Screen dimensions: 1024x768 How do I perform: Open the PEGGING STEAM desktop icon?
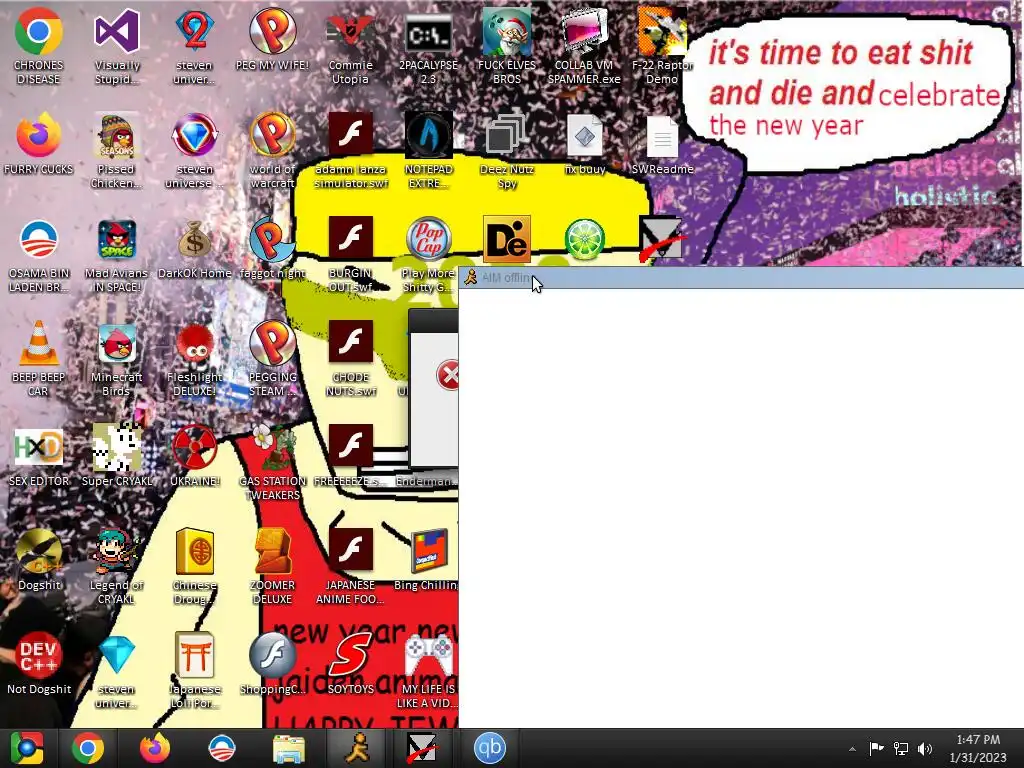[x=272, y=344]
